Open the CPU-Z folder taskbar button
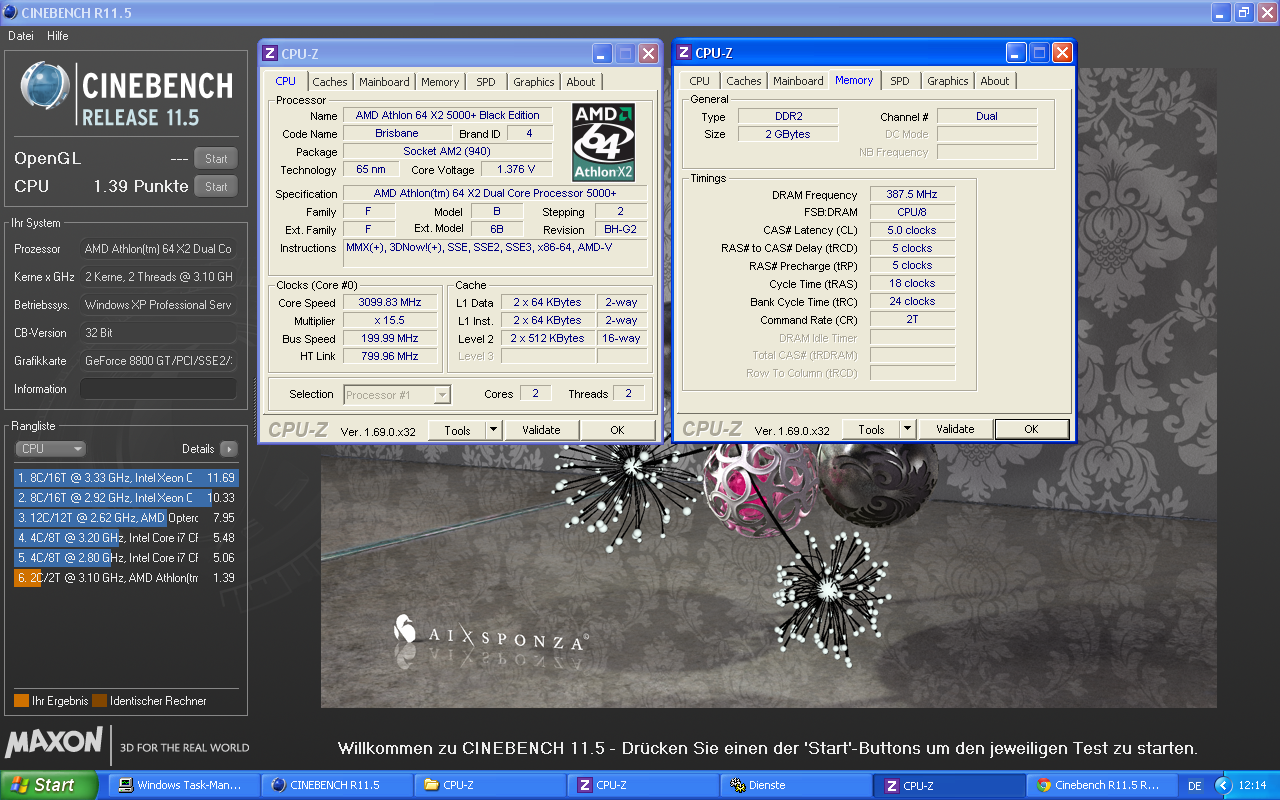Image resolution: width=1280 pixels, height=800 pixels. 490,785
